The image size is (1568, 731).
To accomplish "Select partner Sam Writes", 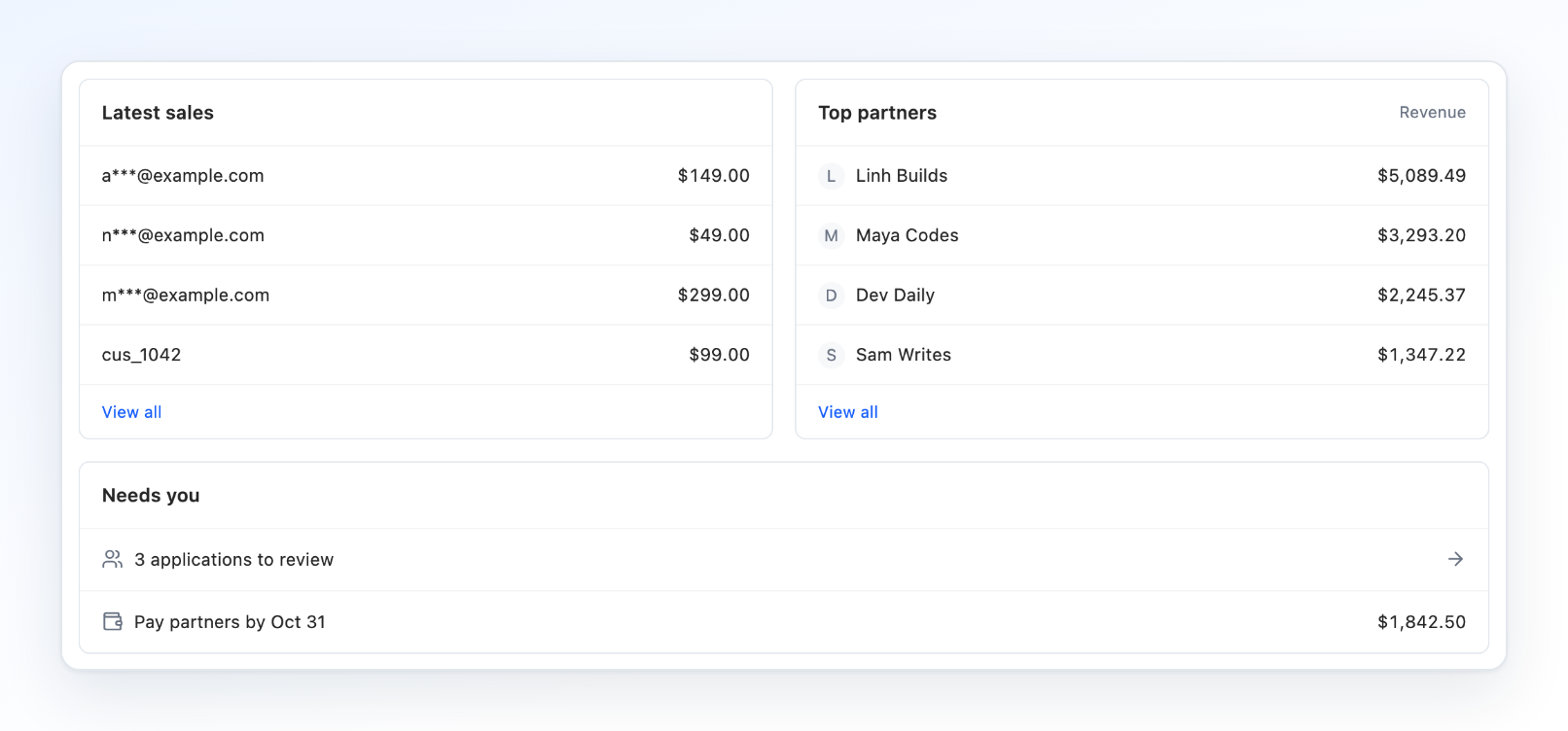I will (x=1142, y=355).
